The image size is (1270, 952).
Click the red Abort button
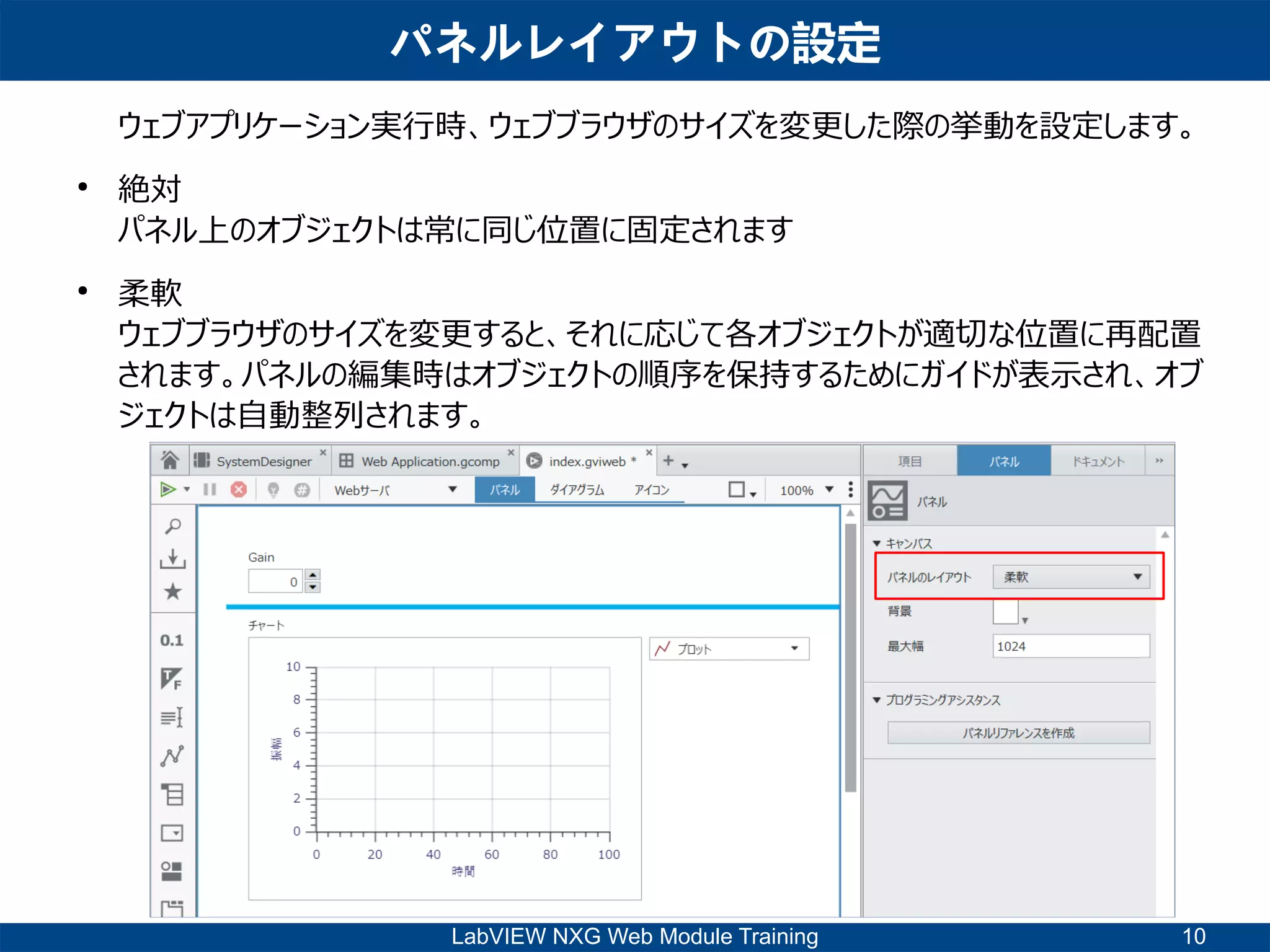coord(239,490)
